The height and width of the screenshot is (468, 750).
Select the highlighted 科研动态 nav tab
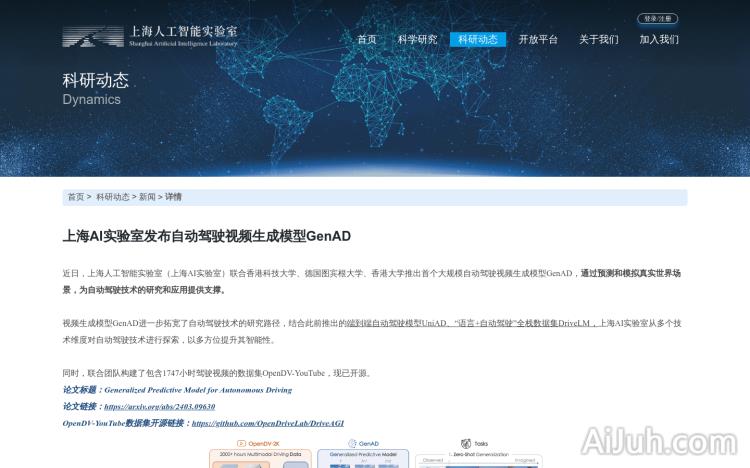click(x=477, y=40)
